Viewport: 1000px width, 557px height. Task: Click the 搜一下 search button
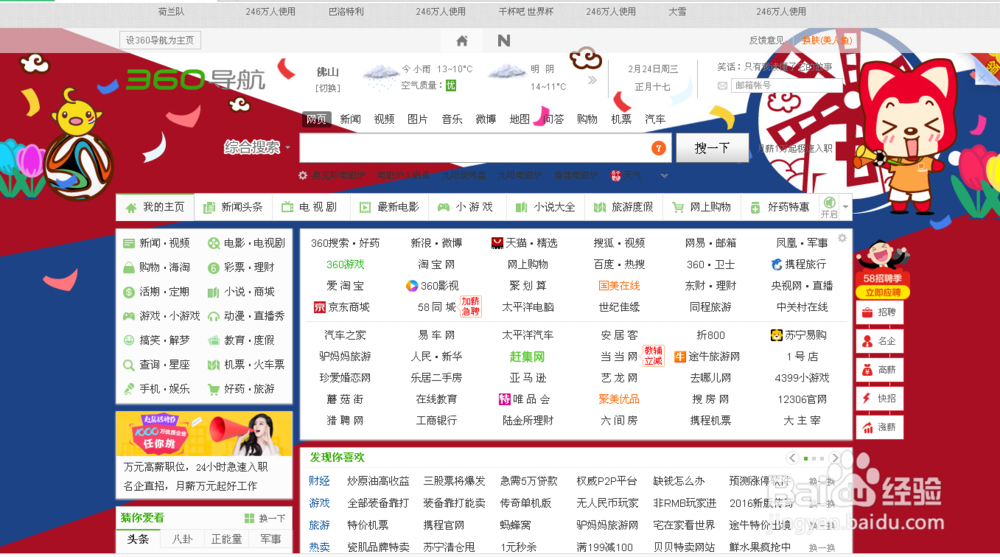(x=712, y=148)
